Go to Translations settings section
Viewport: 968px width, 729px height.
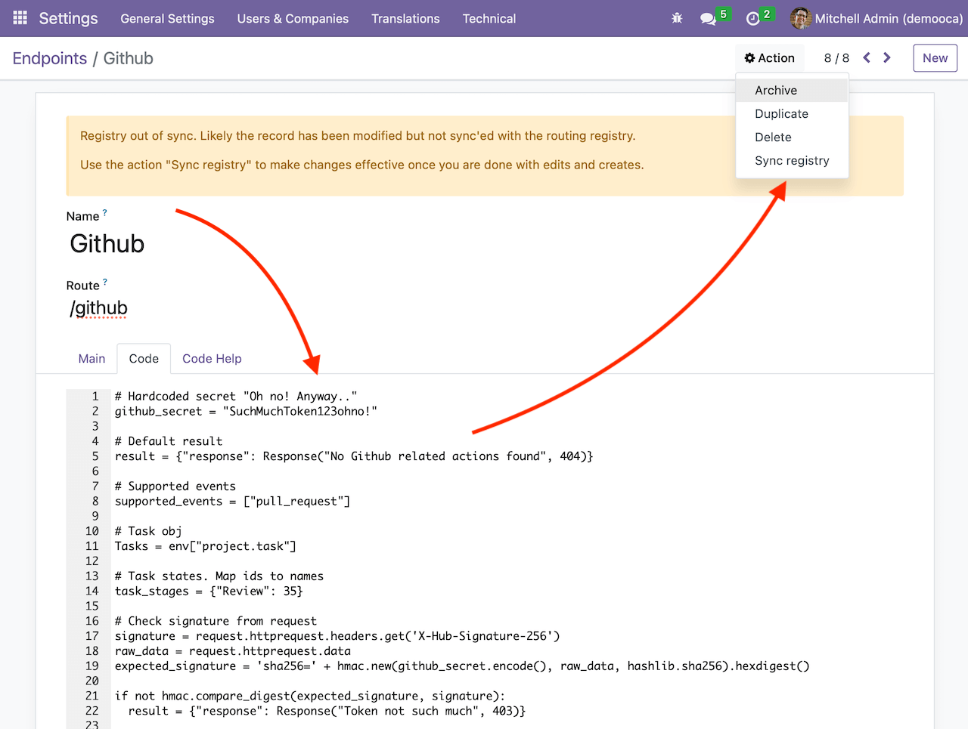click(x=405, y=18)
